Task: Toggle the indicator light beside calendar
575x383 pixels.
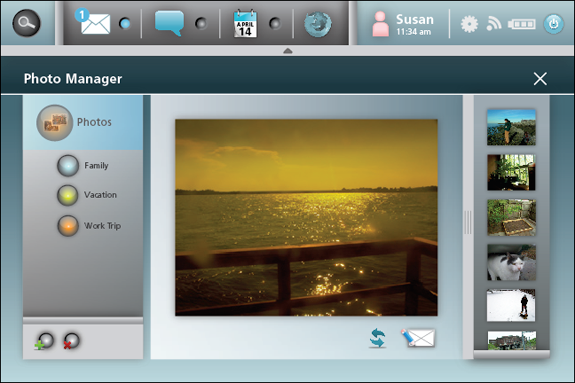Action: pyautogui.click(x=275, y=23)
